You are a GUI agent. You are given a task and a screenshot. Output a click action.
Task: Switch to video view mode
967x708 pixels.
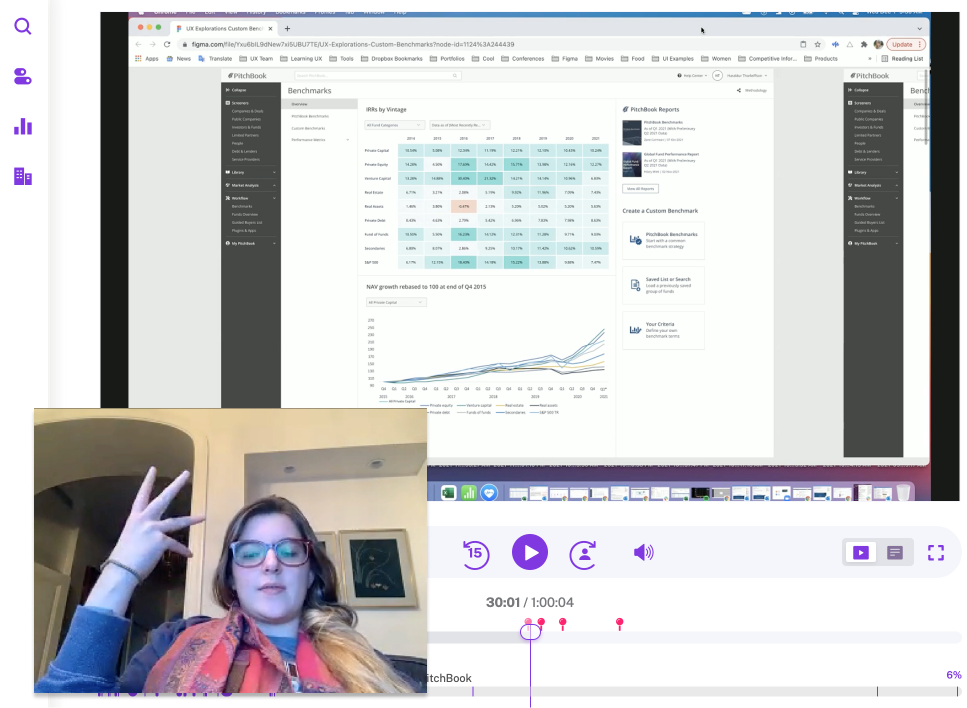tap(861, 553)
